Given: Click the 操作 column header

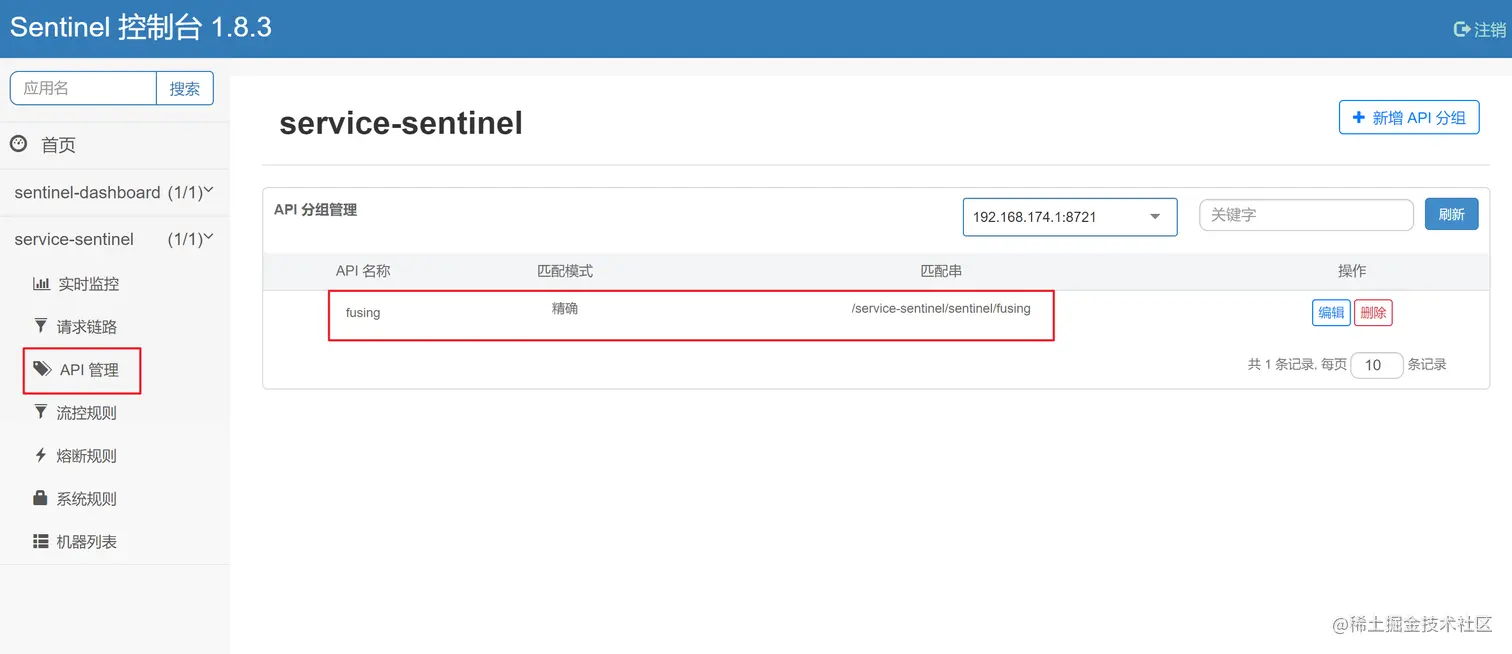Looking at the screenshot, I should coord(1352,271).
